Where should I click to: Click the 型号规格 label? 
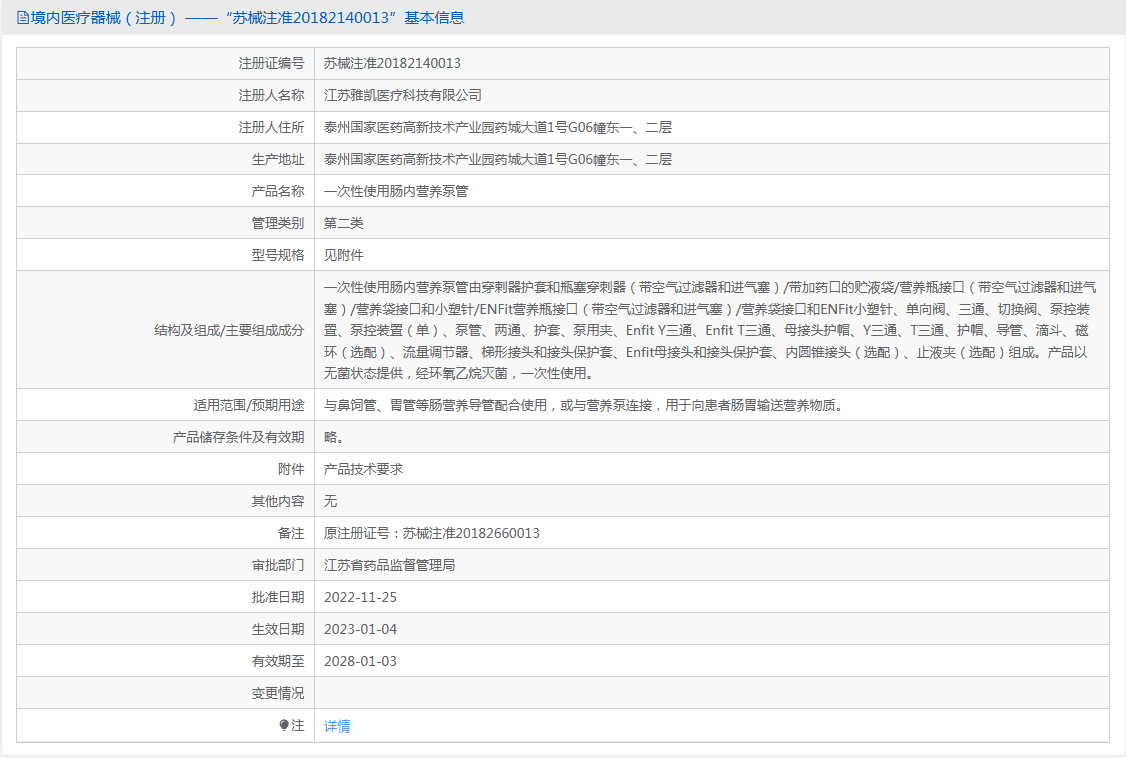(x=278, y=255)
